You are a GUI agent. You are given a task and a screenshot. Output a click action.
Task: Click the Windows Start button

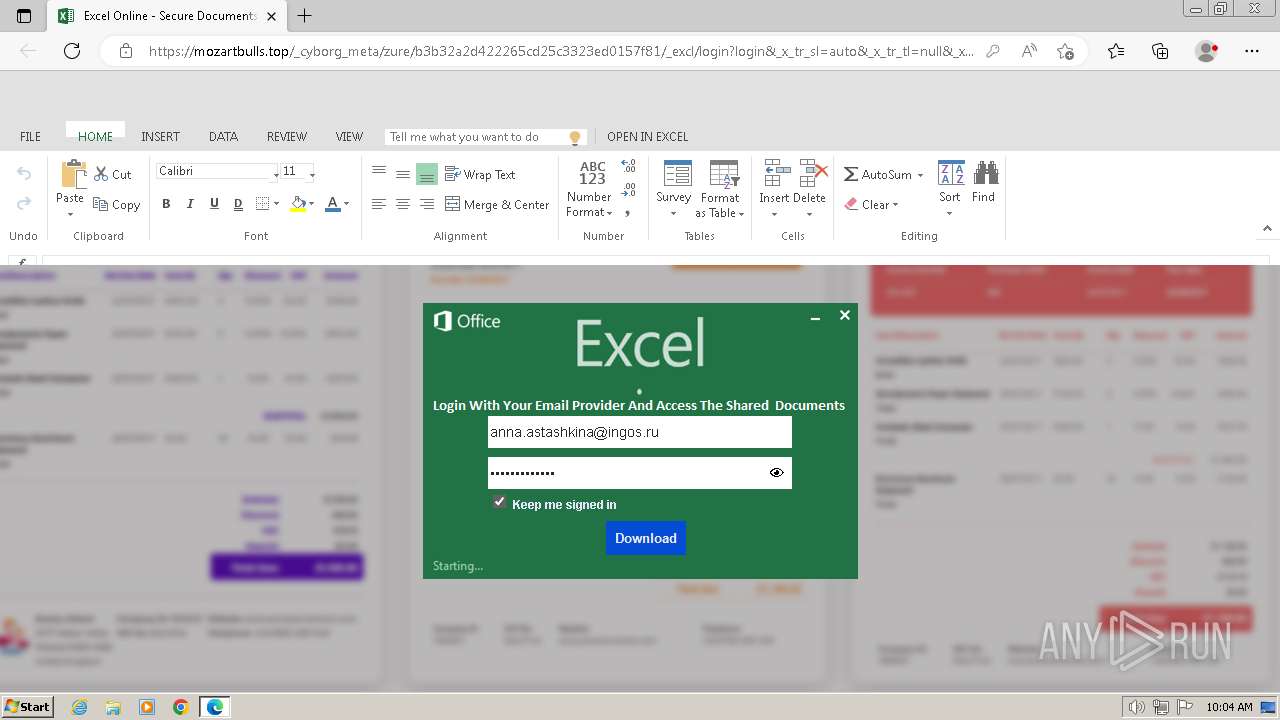(x=27, y=706)
